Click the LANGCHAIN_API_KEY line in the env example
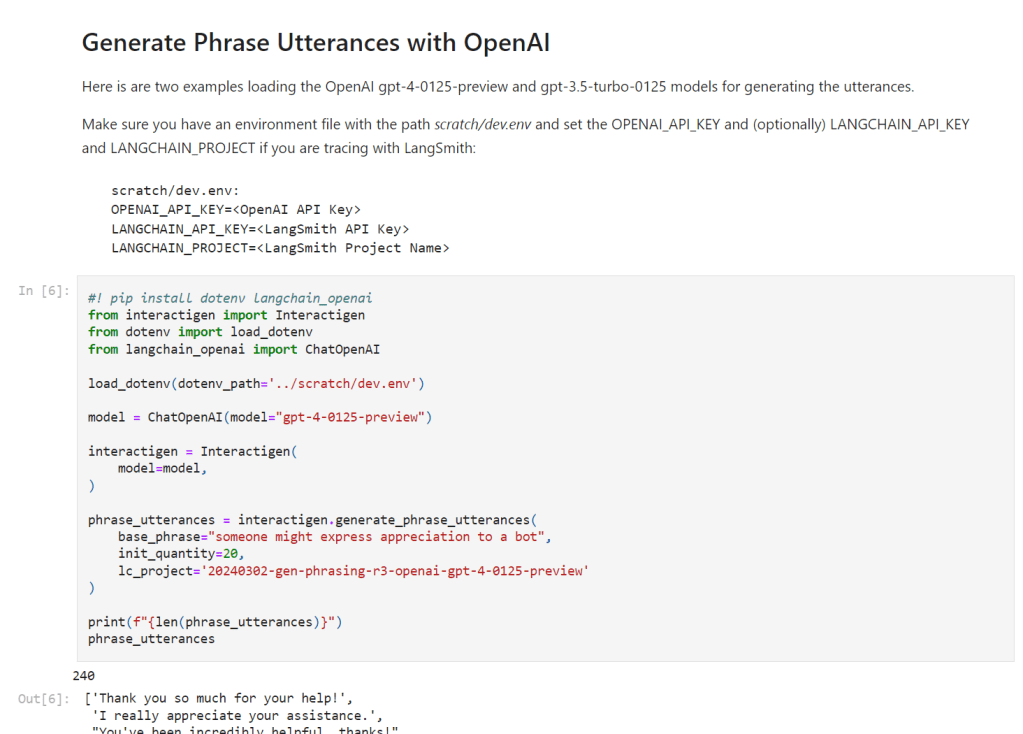This screenshot has width=1023, height=734. coord(259,229)
